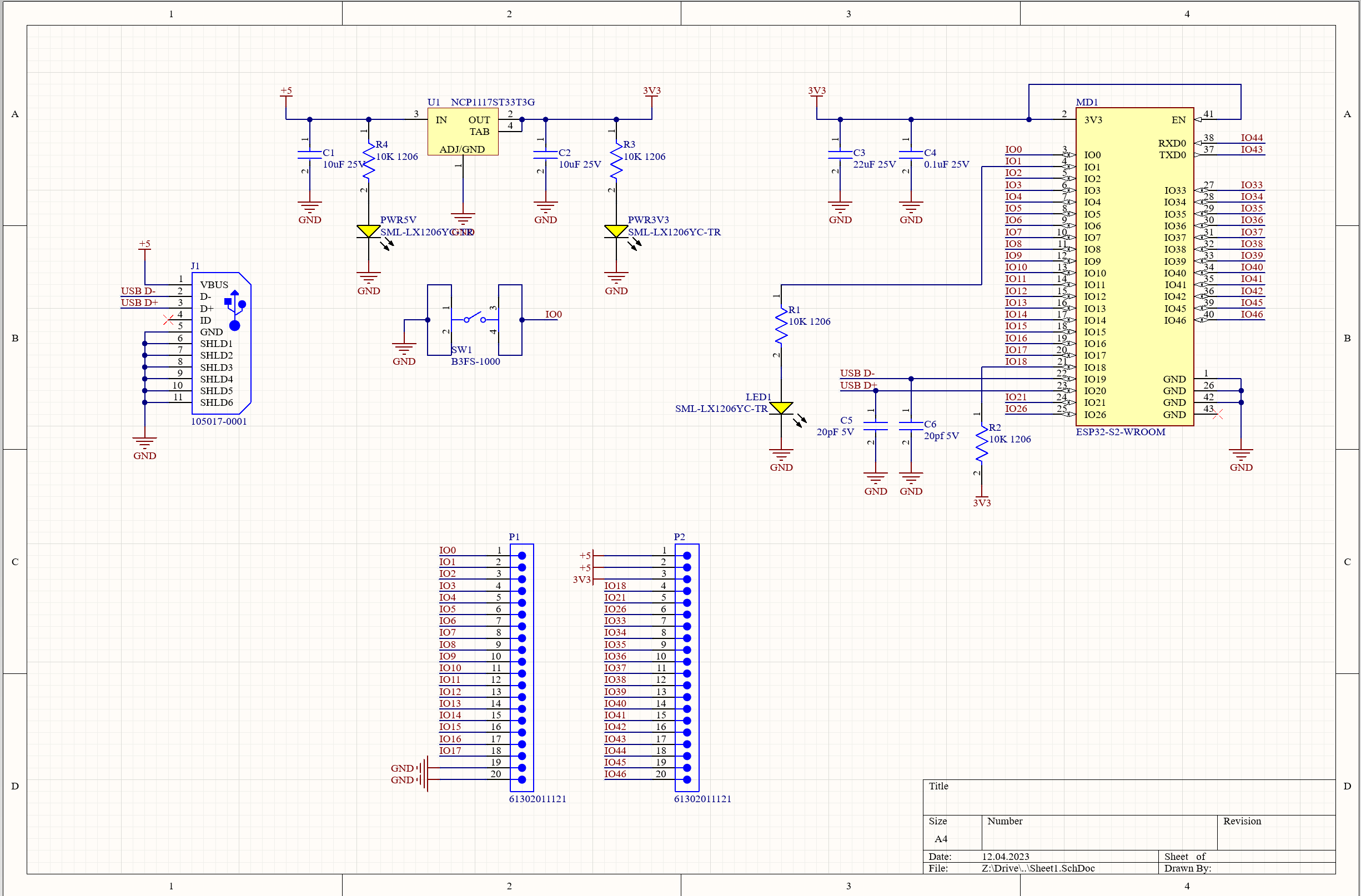Image resolution: width=1361 pixels, height=896 pixels.
Task: Select the PWR3V3 LED symbol
Action: point(616,231)
